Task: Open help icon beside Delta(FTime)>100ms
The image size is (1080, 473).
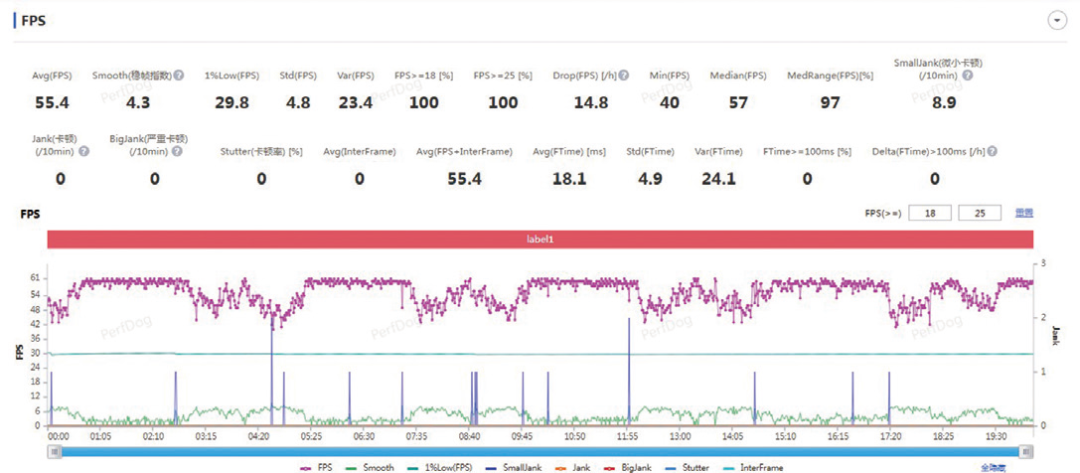Action: pyautogui.click(x=992, y=151)
